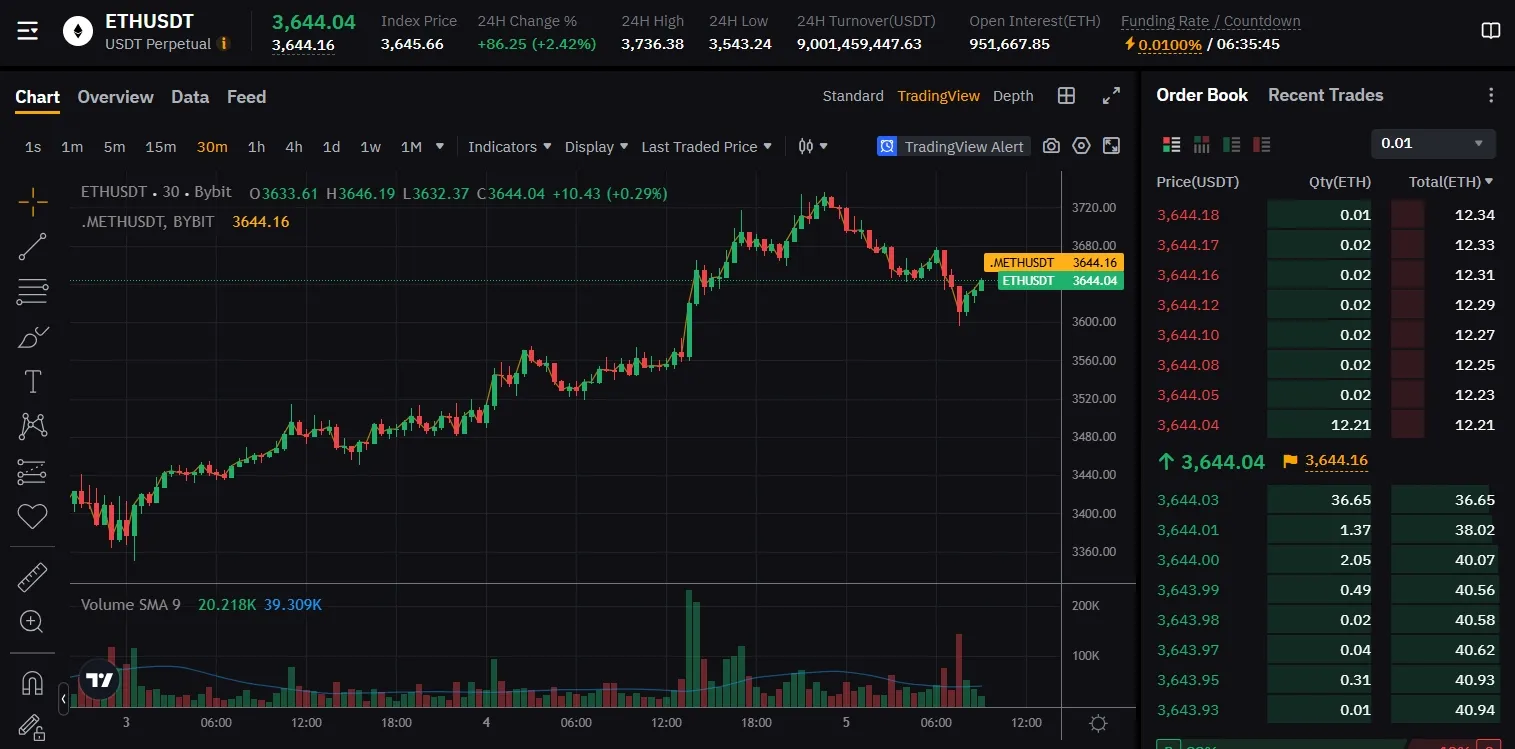
Task: Select the brush drawing tool
Action: 33,337
